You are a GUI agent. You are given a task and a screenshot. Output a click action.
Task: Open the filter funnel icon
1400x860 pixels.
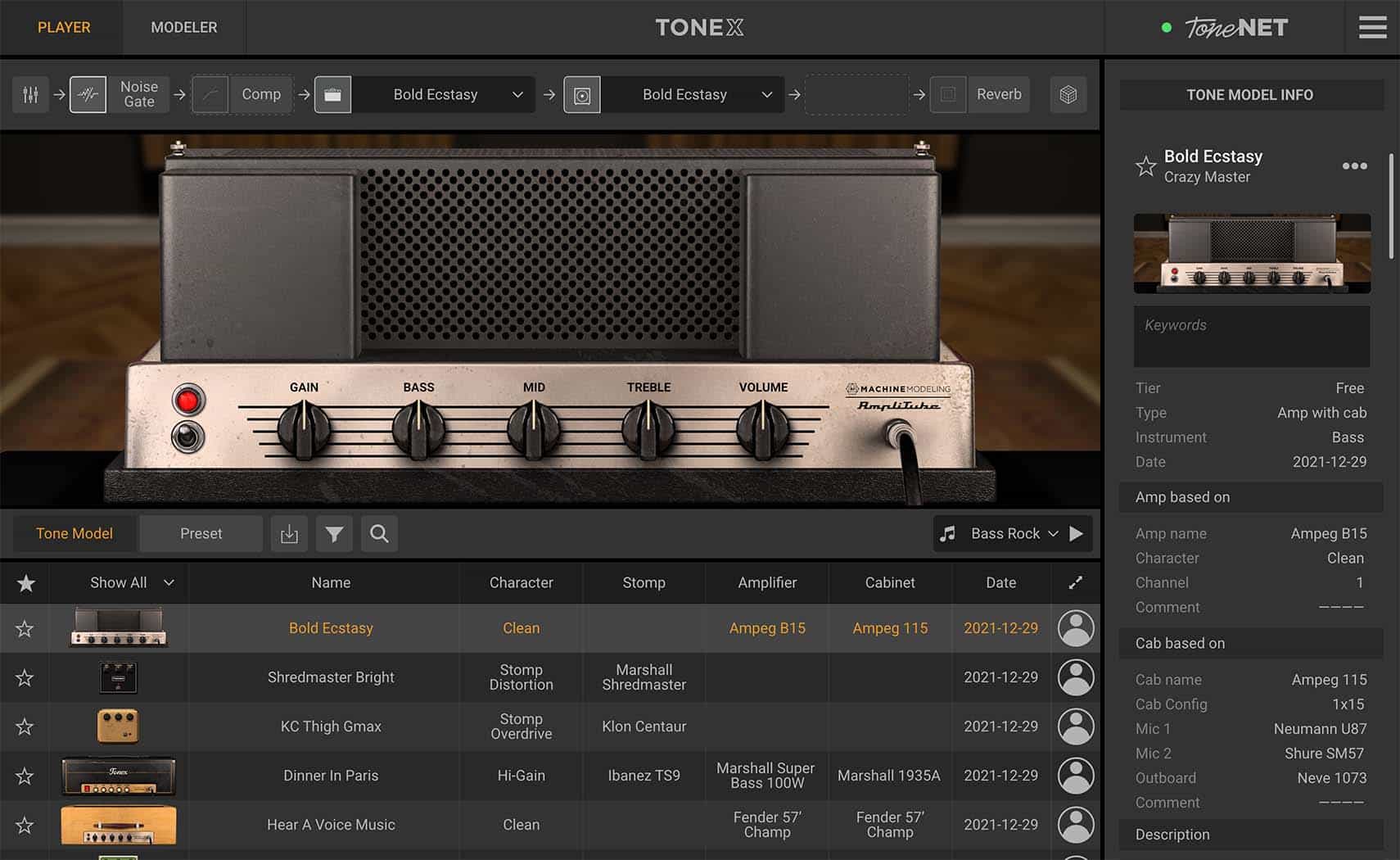click(x=334, y=534)
